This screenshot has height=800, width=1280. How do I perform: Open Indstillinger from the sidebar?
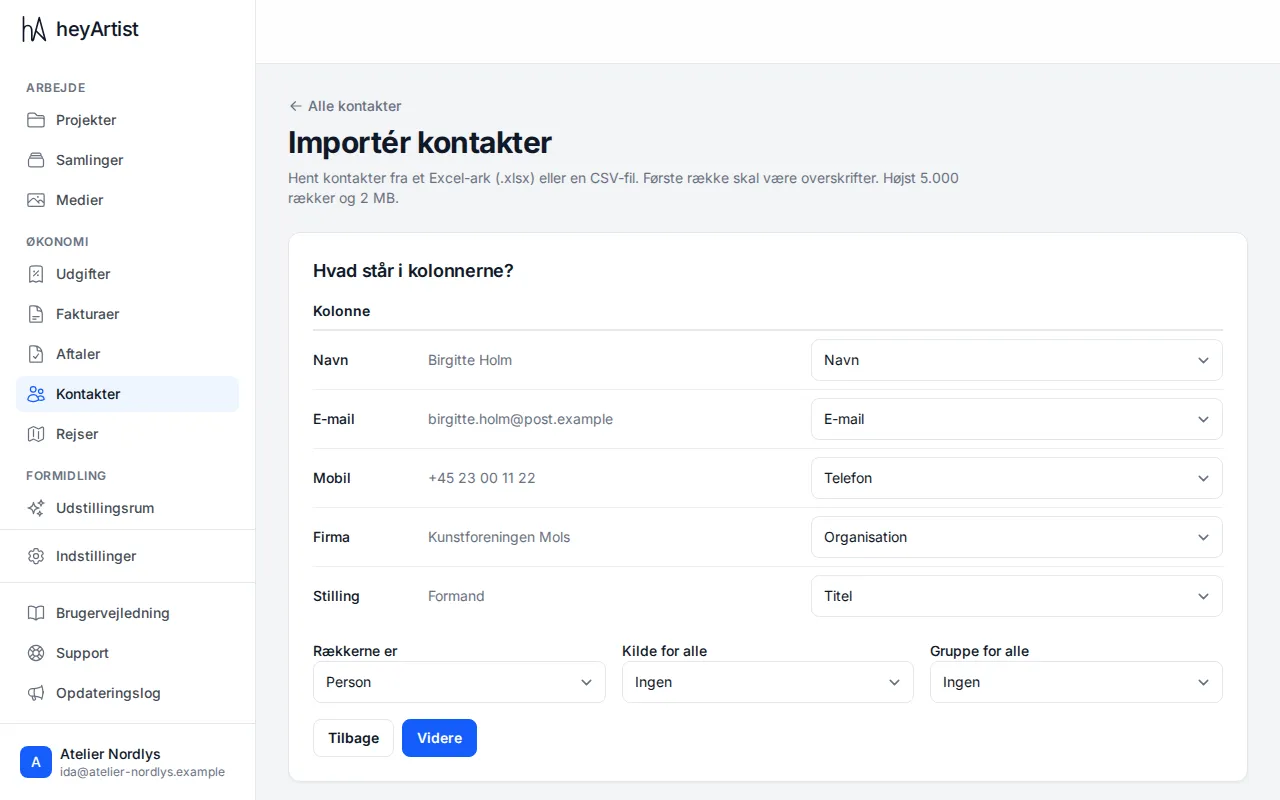[x=127, y=556]
